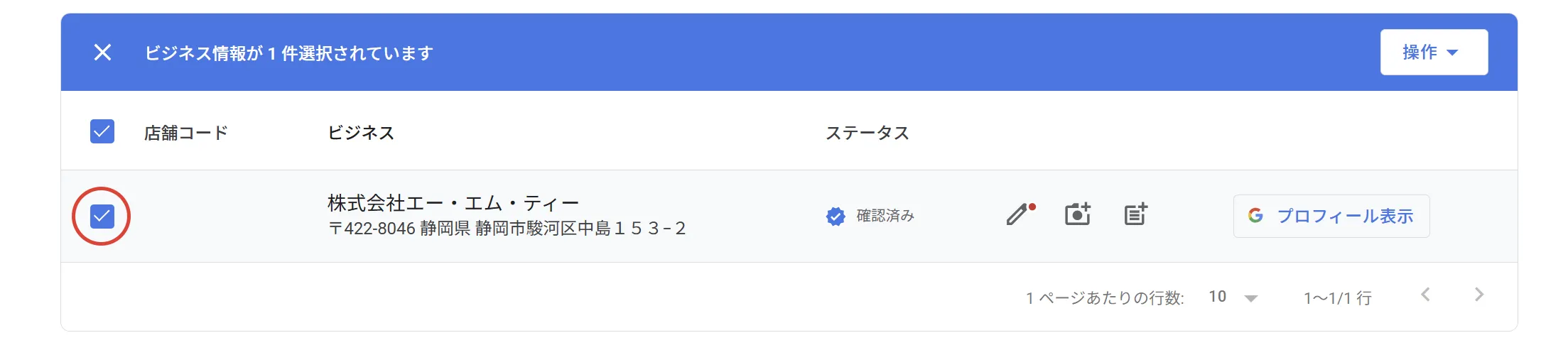
Task: Click the ステータス column header
Action: coord(867,133)
